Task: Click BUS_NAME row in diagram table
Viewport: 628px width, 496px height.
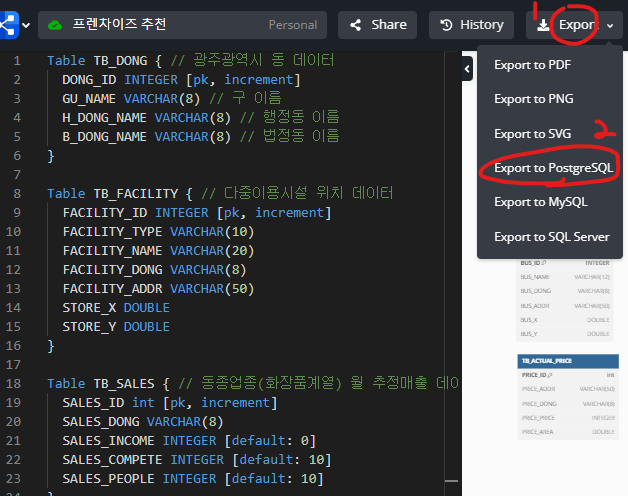Action: click(x=565, y=277)
